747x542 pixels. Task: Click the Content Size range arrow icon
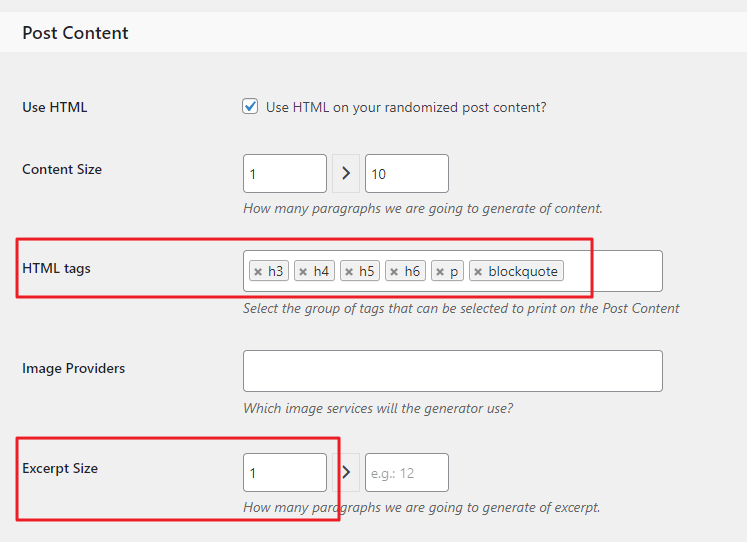coord(346,173)
